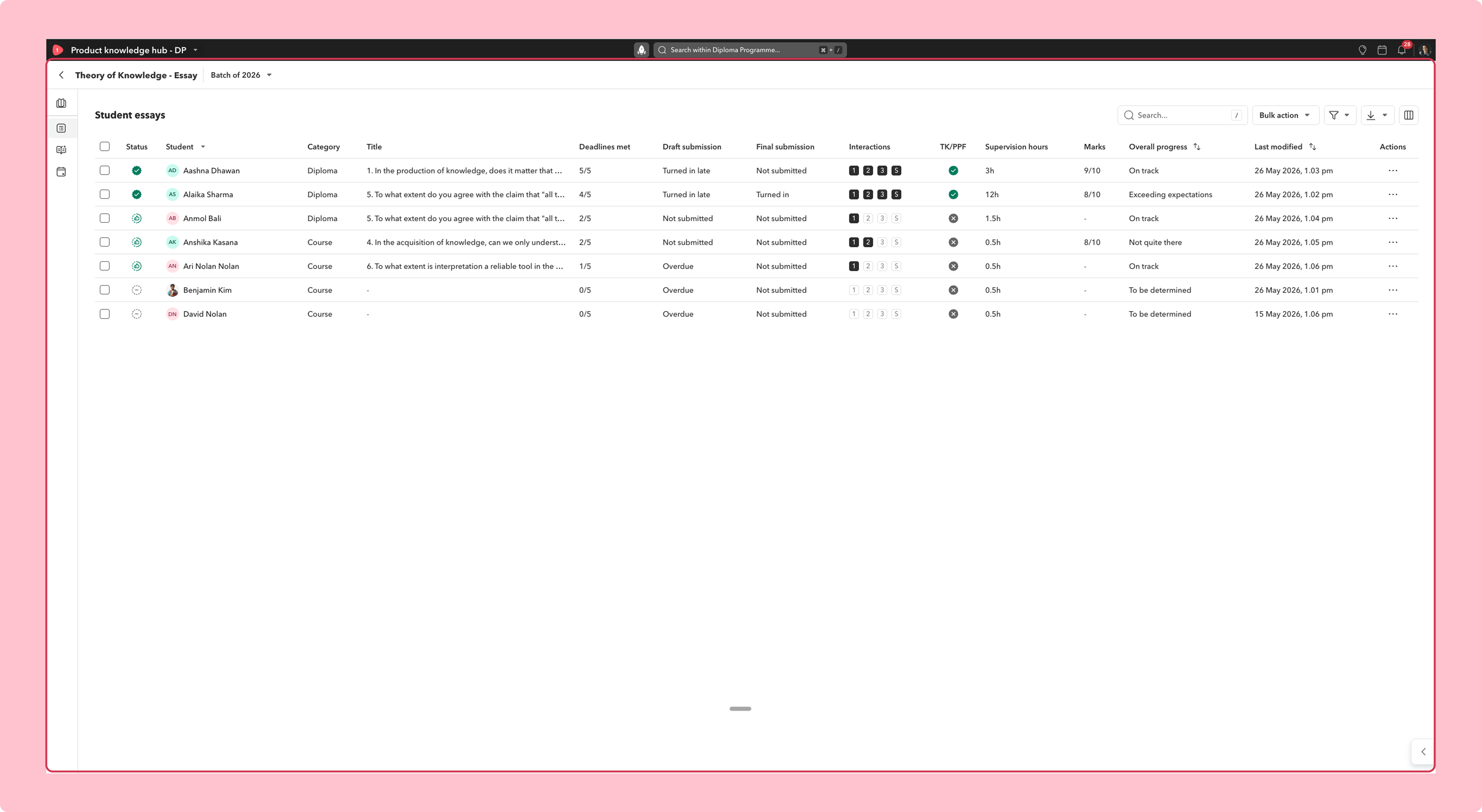This screenshot has height=812, width=1482.
Task: Check the box for Aashna Dhawan
Action: (104, 171)
